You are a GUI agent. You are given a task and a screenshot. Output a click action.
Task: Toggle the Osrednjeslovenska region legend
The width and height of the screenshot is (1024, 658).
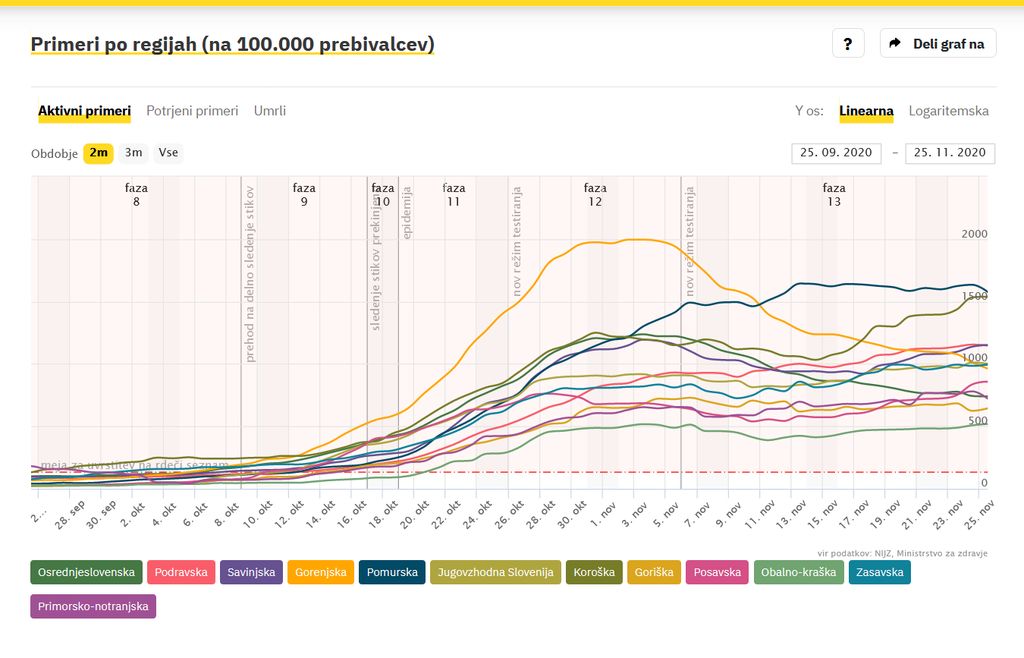click(87, 573)
